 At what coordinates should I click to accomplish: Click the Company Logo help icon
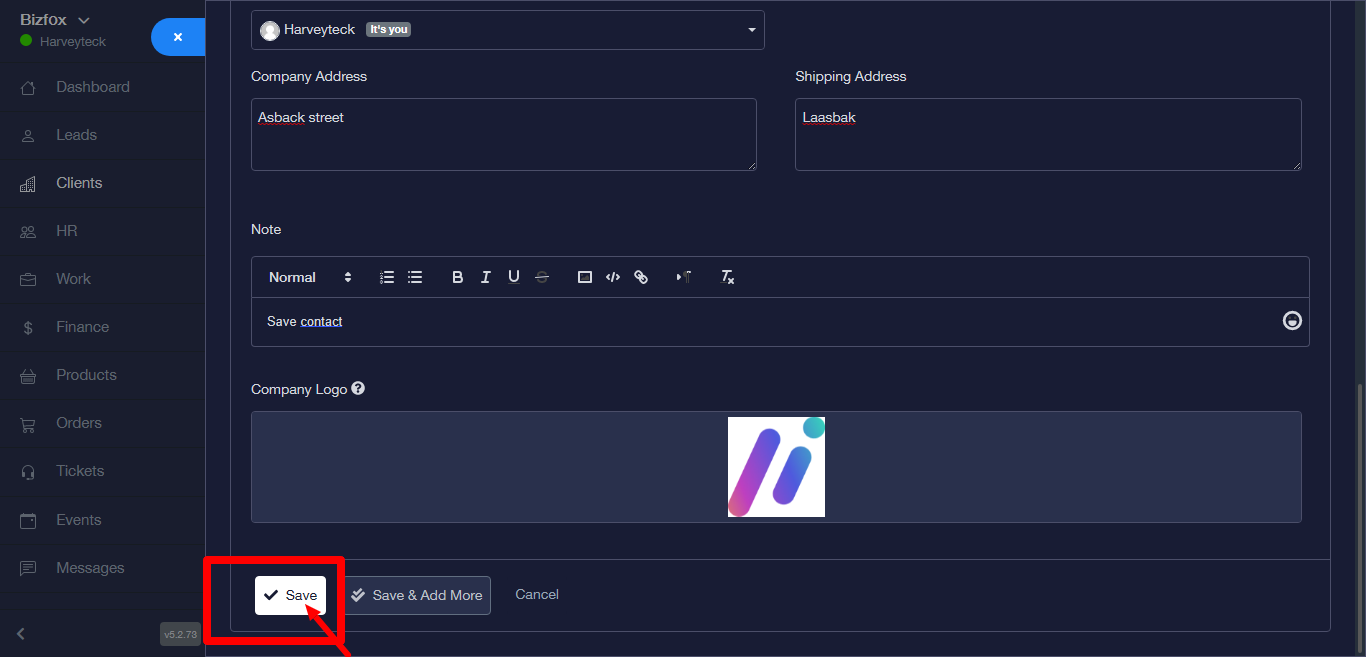coord(358,388)
